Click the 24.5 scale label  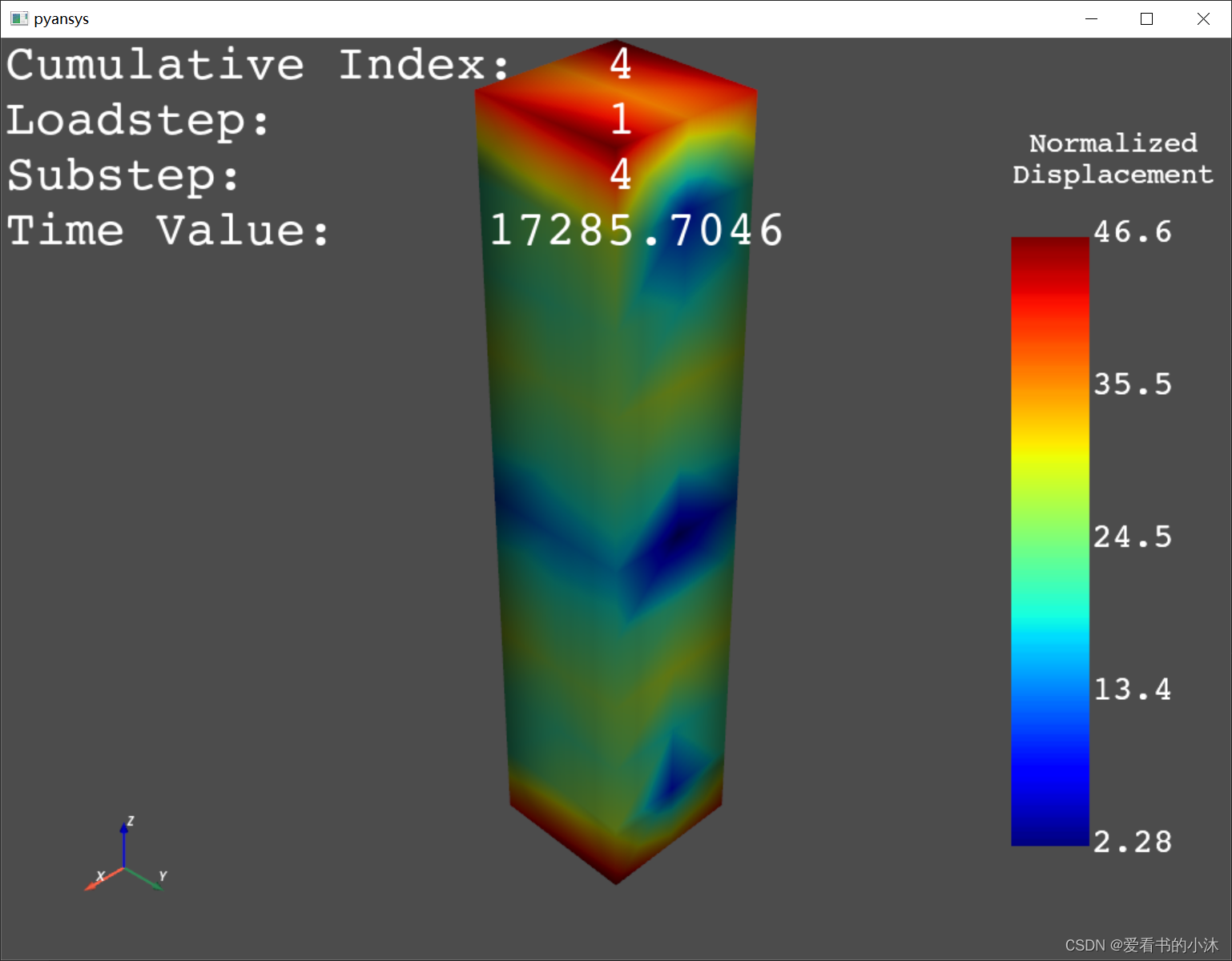[x=1132, y=537]
